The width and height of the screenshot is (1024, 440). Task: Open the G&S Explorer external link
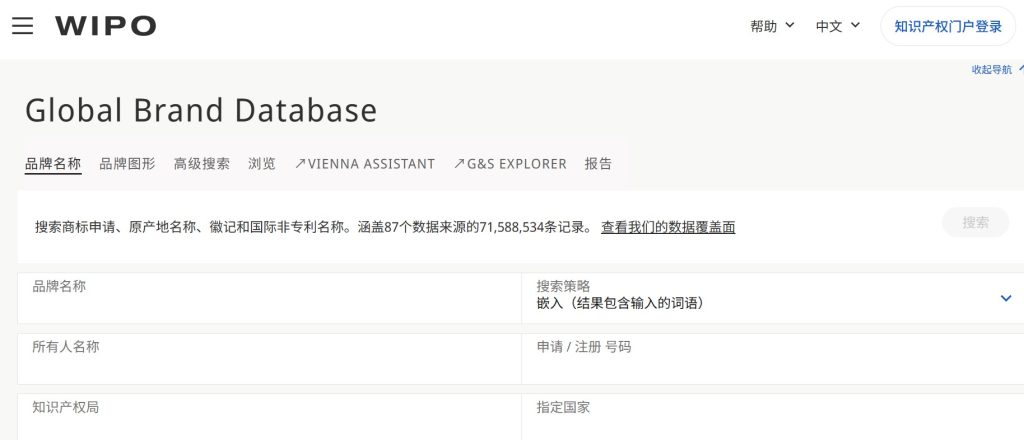tap(510, 164)
